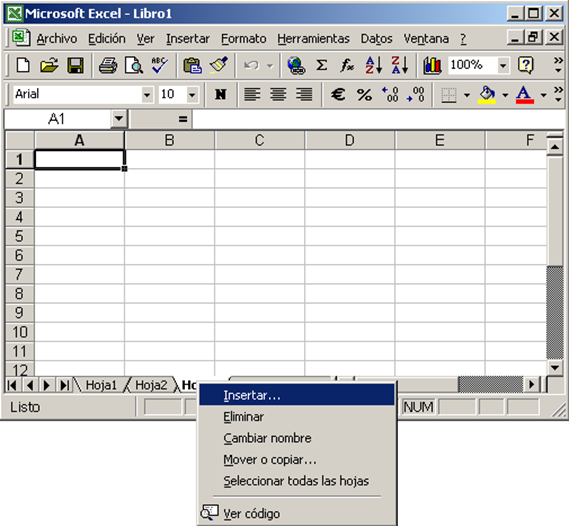
Task: Expand the 100% zoom dropdown
Action: pos(503,66)
